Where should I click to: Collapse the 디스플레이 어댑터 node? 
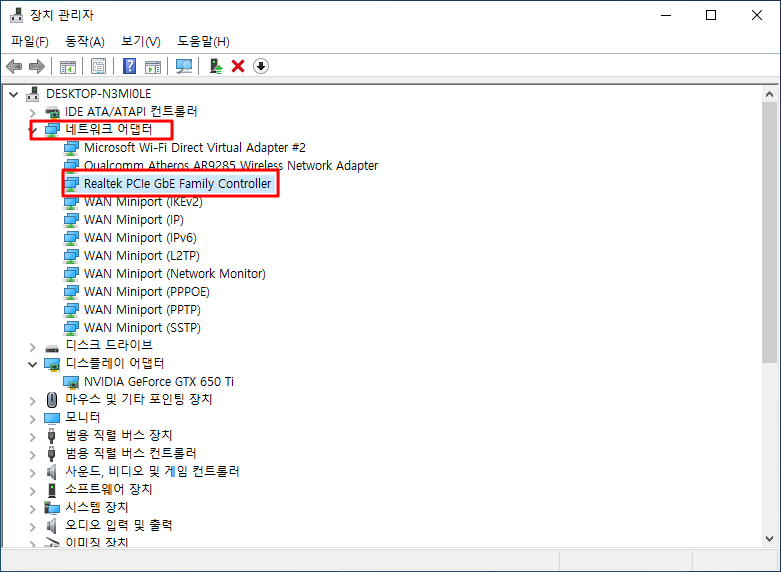[33, 365]
